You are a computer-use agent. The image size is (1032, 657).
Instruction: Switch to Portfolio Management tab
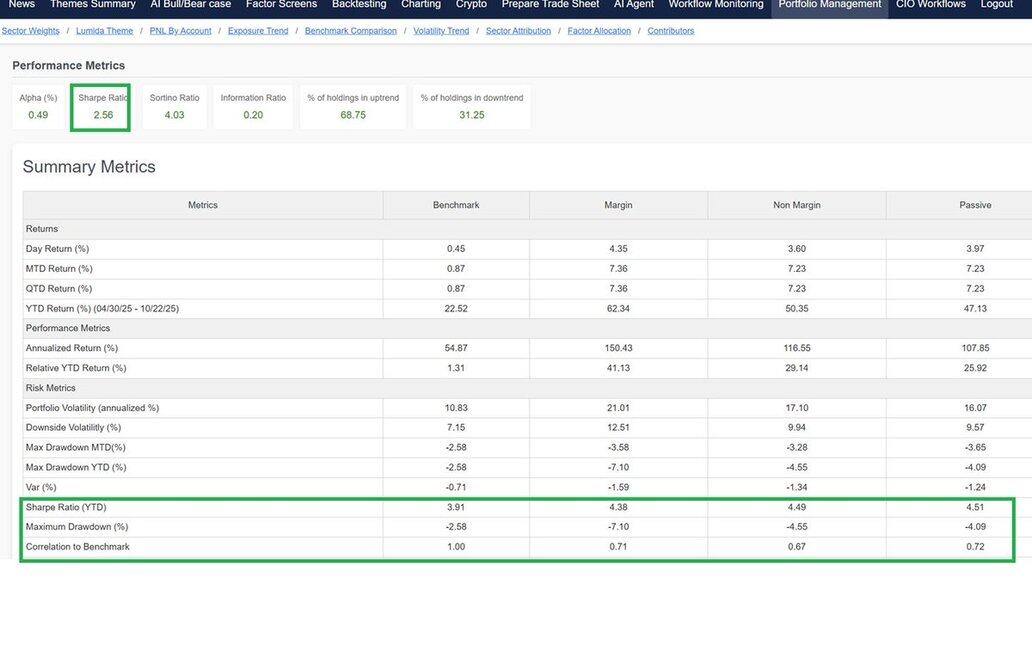[830, 5]
